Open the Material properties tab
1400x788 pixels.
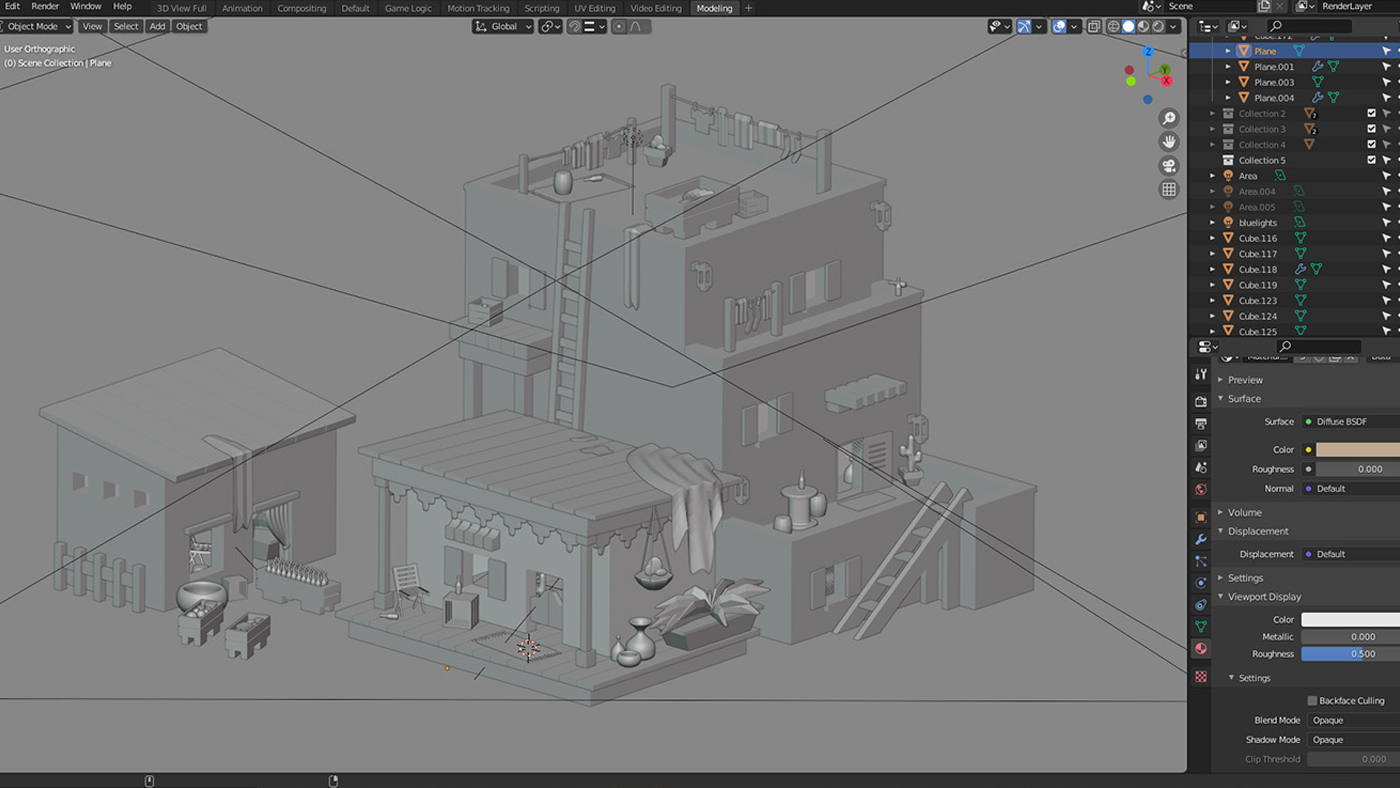(x=1200, y=648)
